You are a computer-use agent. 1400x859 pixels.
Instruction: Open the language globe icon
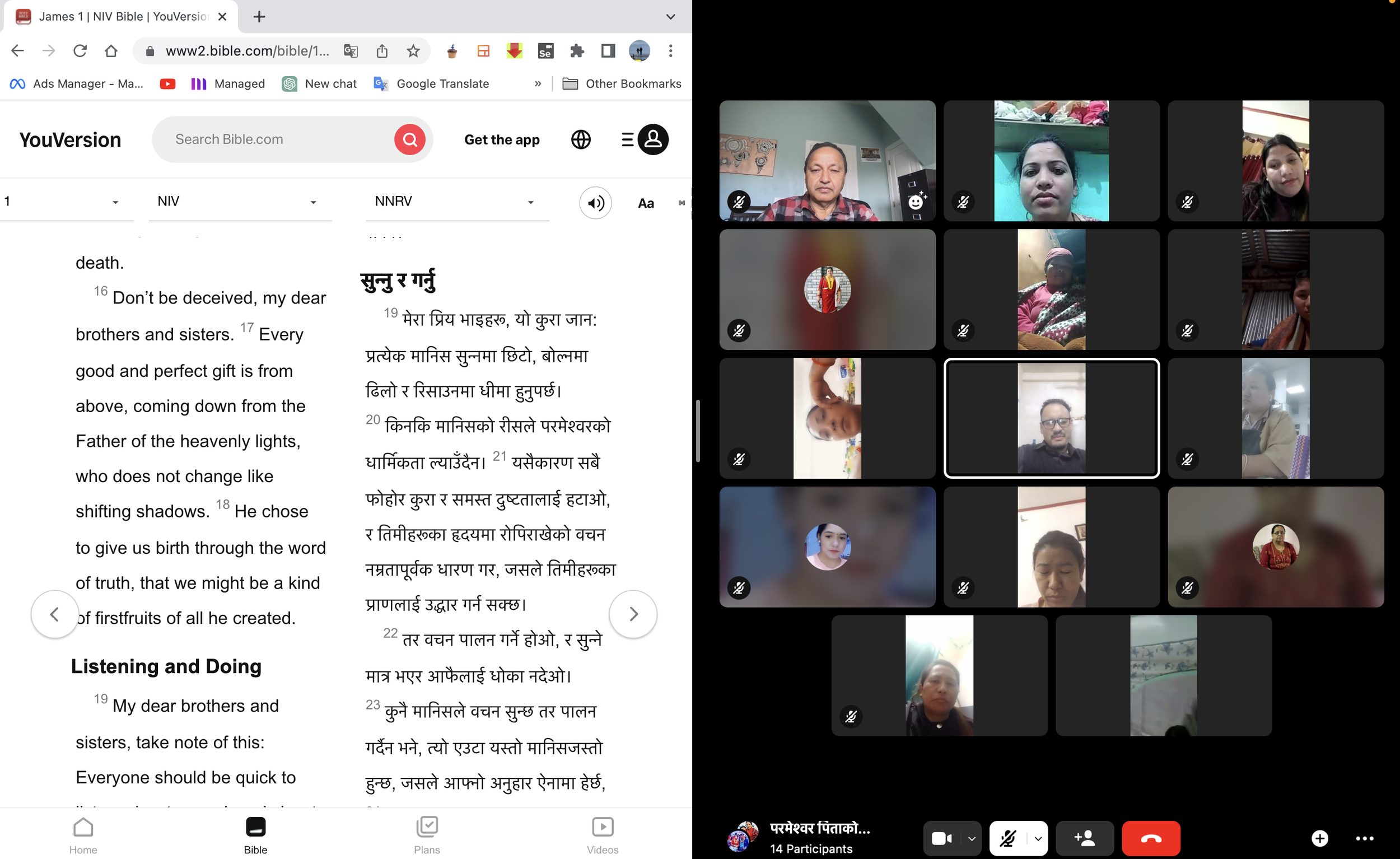point(581,139)
